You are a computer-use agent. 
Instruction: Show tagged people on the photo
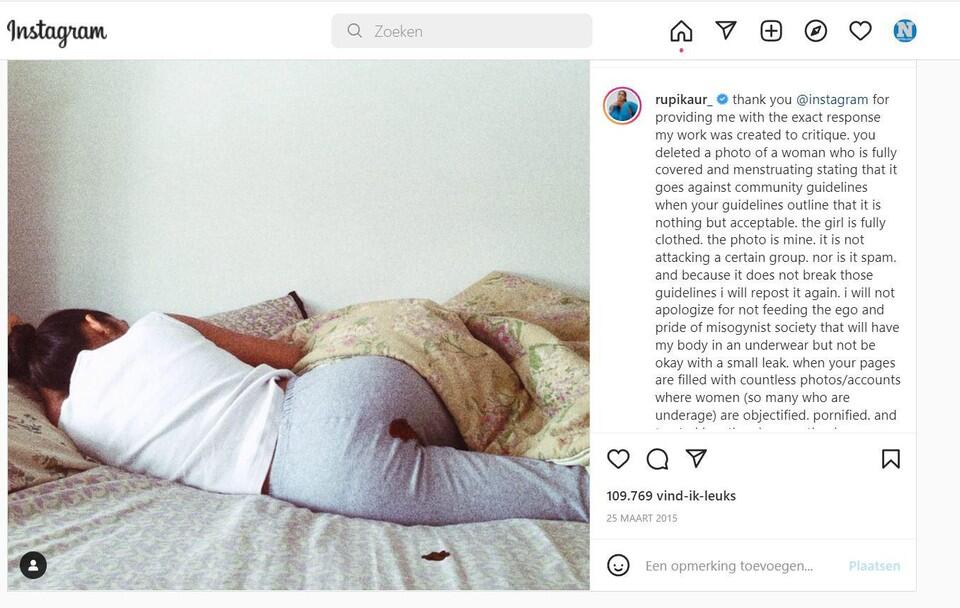click(33, 565)
